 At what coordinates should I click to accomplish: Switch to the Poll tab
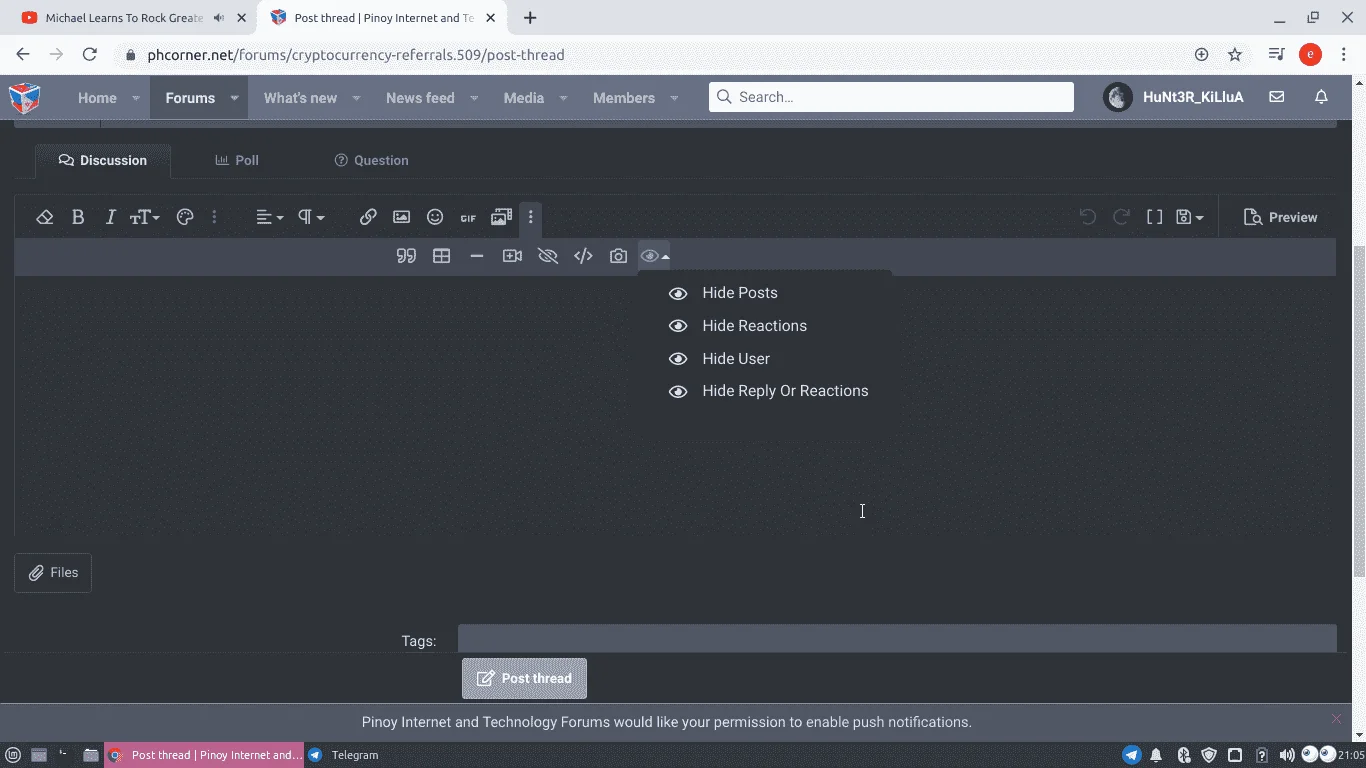[x=237, y=160]
